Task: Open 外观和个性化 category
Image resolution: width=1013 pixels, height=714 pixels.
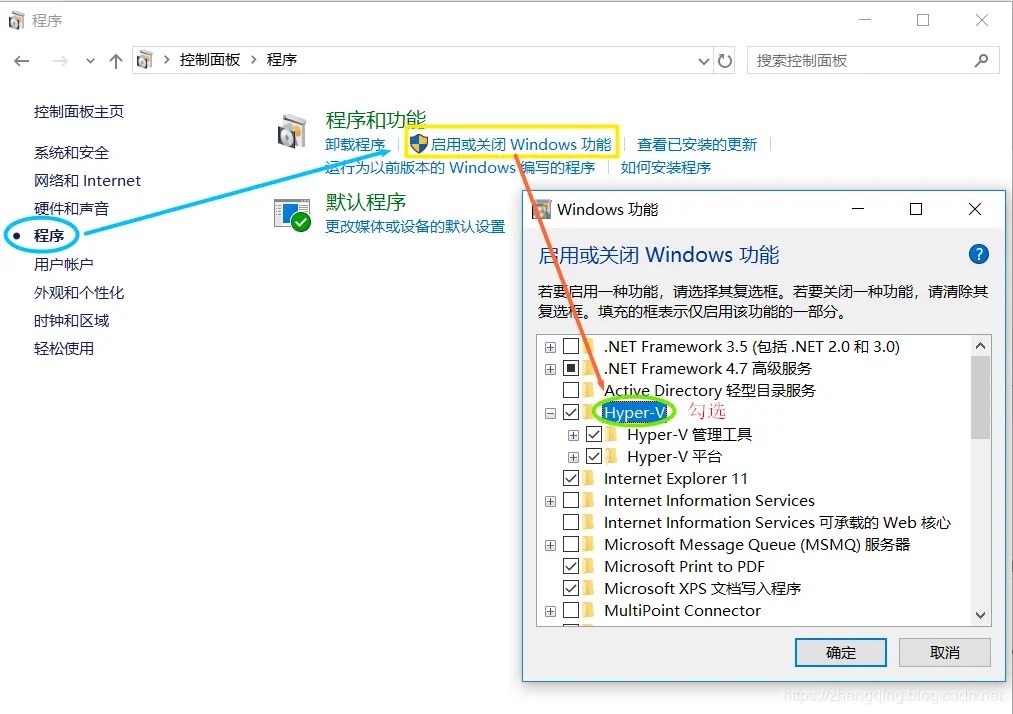Action: coord(79,293)
